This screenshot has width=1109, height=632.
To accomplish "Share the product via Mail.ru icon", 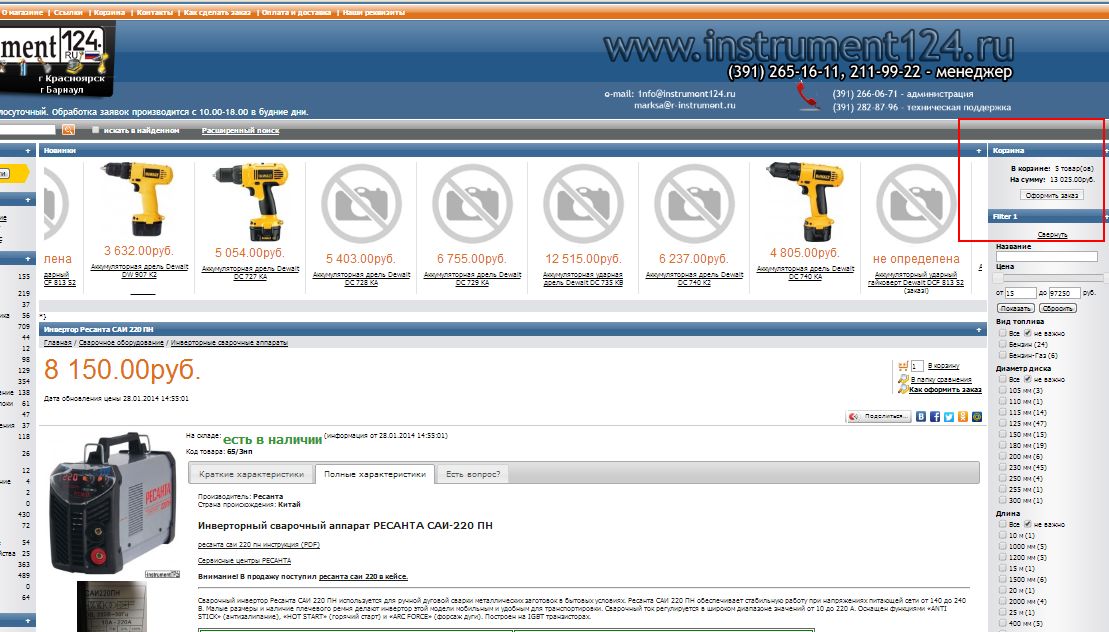I will pos(976,416).
